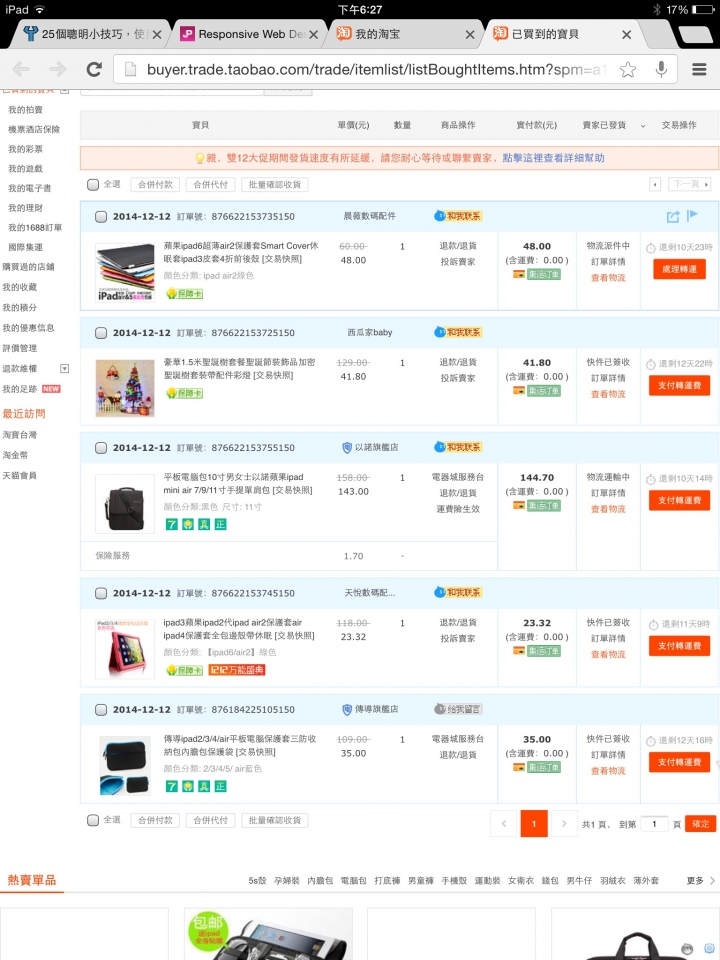Reload the page with the refresh icon
Screen dimensions: 720x960
click(x=94, y=69)
